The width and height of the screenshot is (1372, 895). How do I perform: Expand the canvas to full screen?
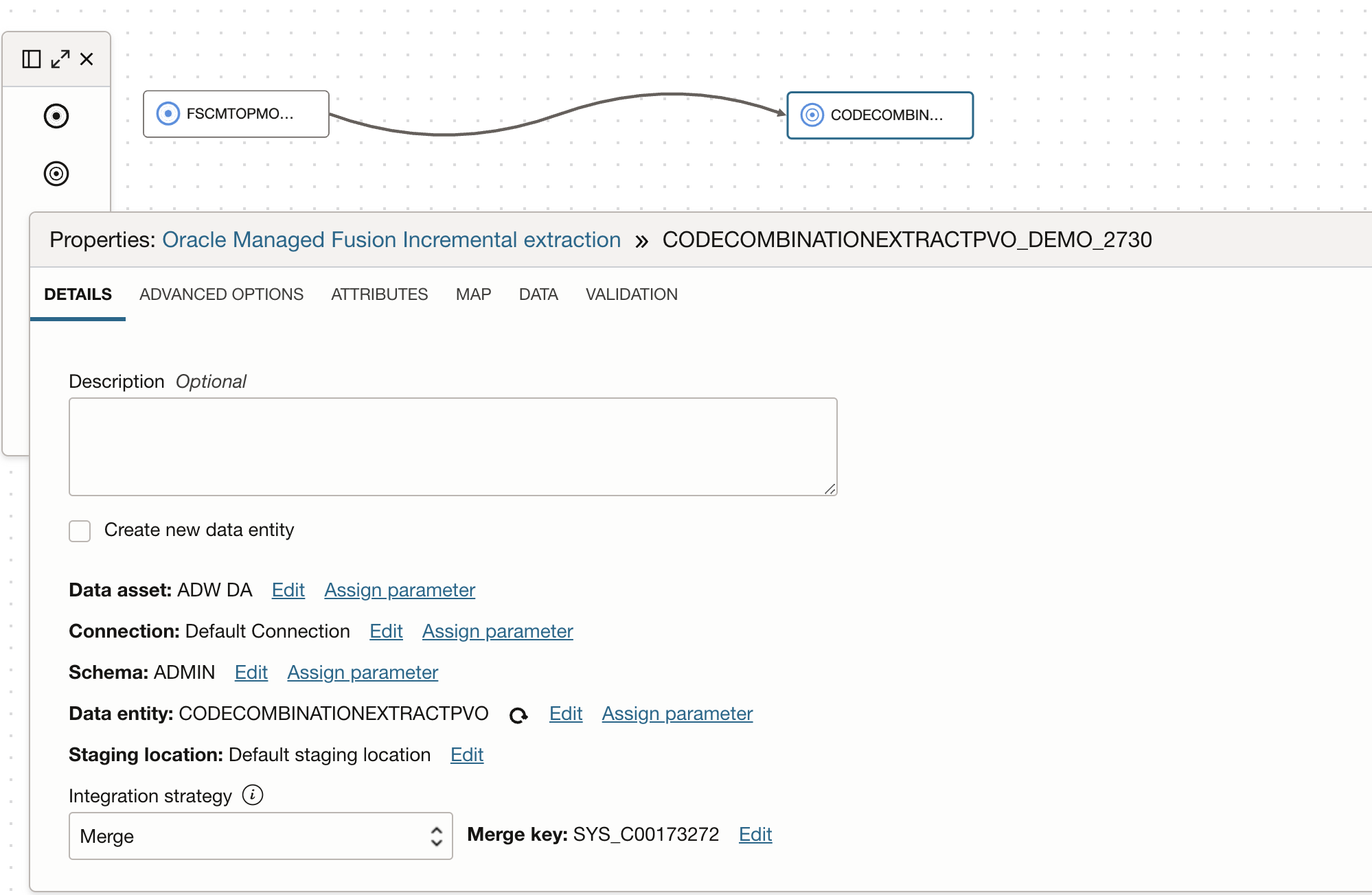[x=60, y=58]
